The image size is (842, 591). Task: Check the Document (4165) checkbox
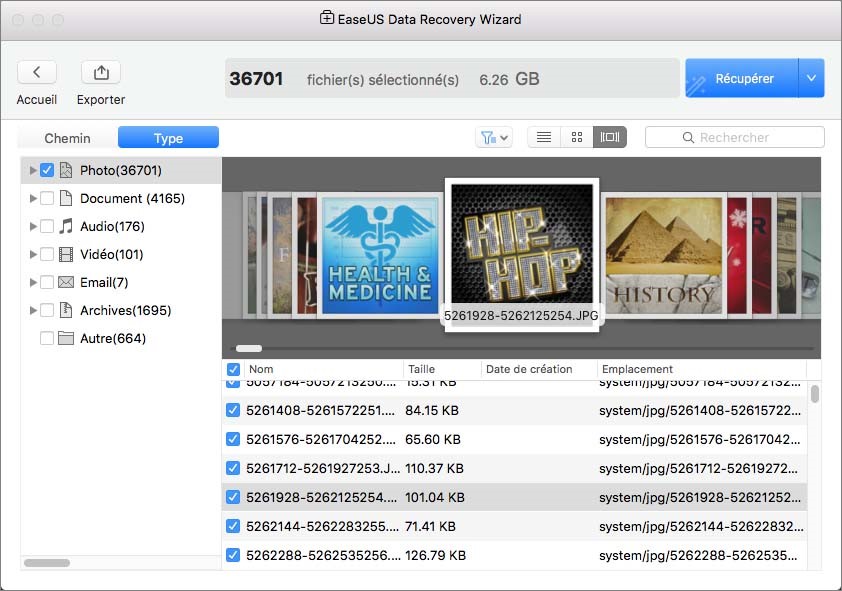[47, 198]
